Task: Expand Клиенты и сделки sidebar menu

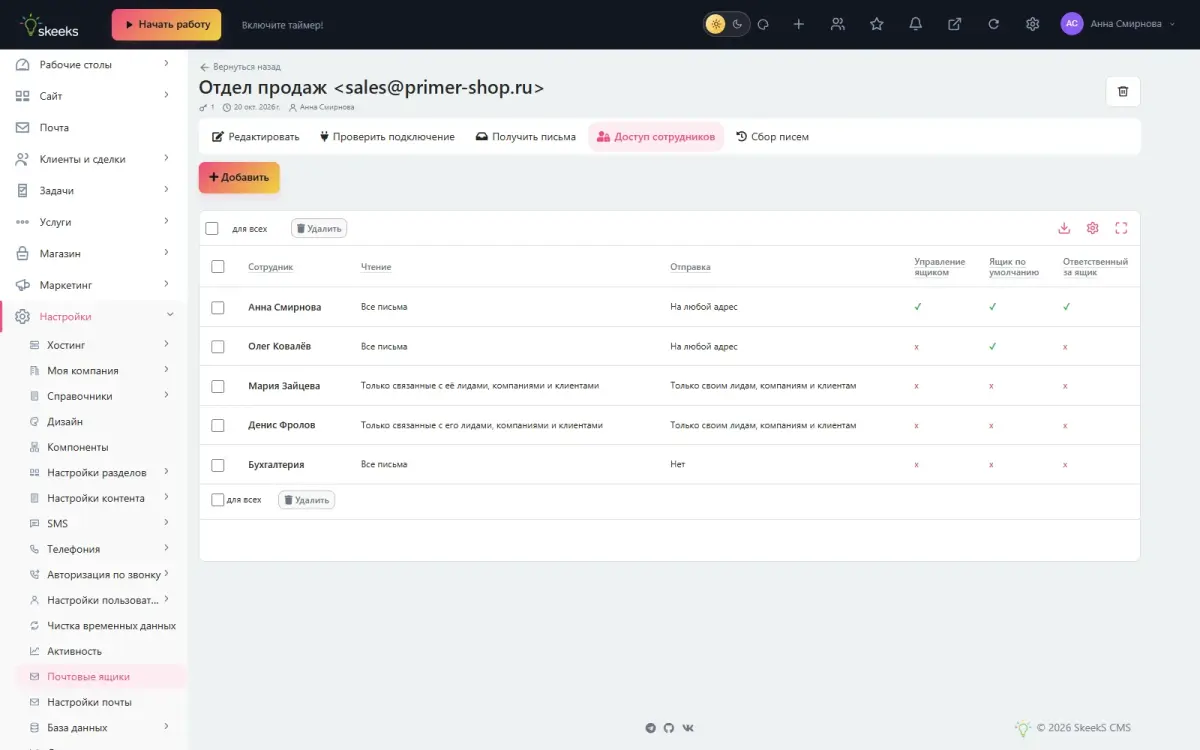Action: [x=93, y=159]
